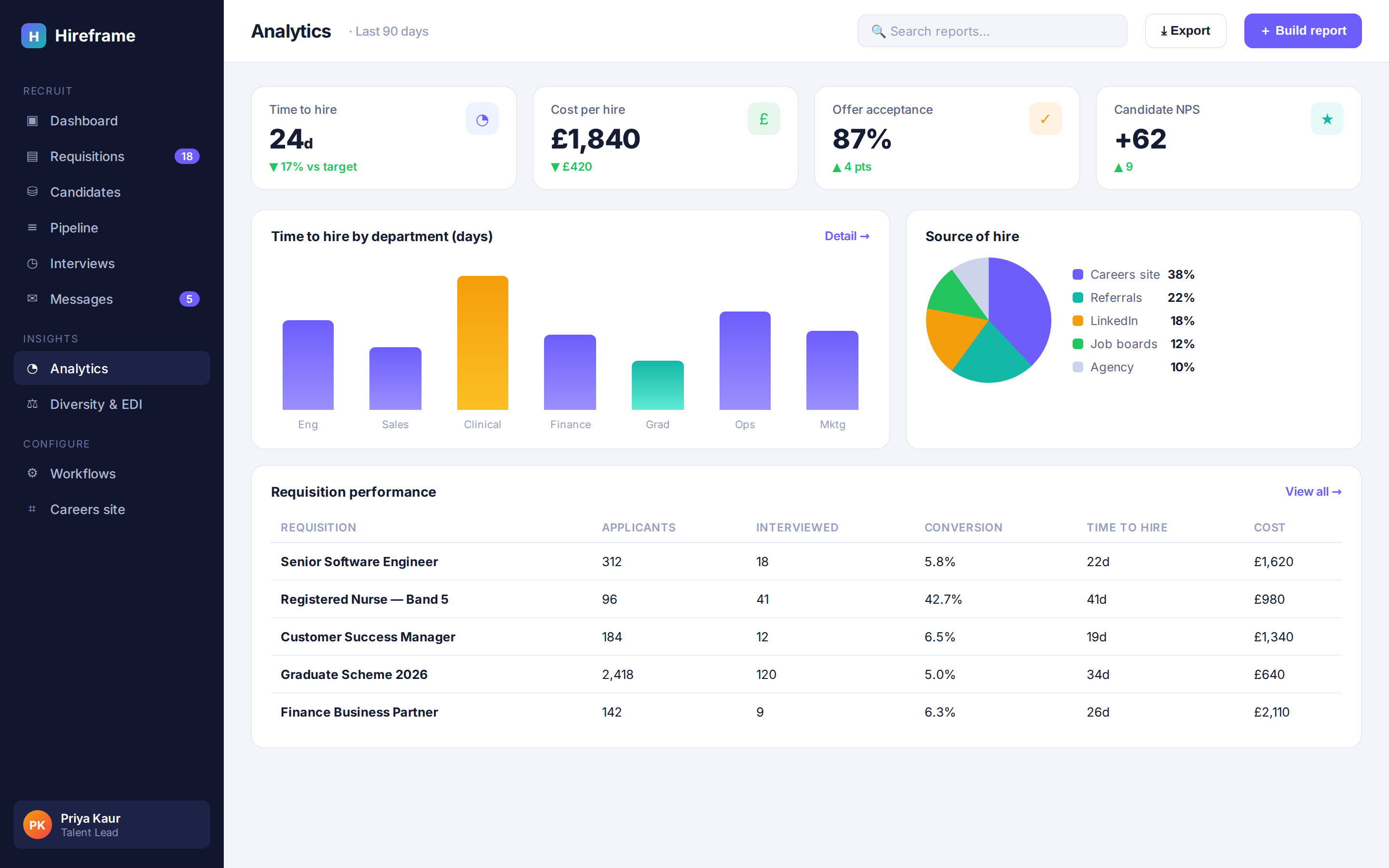This screenshot has width=1389, height=868.
Task: Click the Build report button
Action: point(1303,31)
